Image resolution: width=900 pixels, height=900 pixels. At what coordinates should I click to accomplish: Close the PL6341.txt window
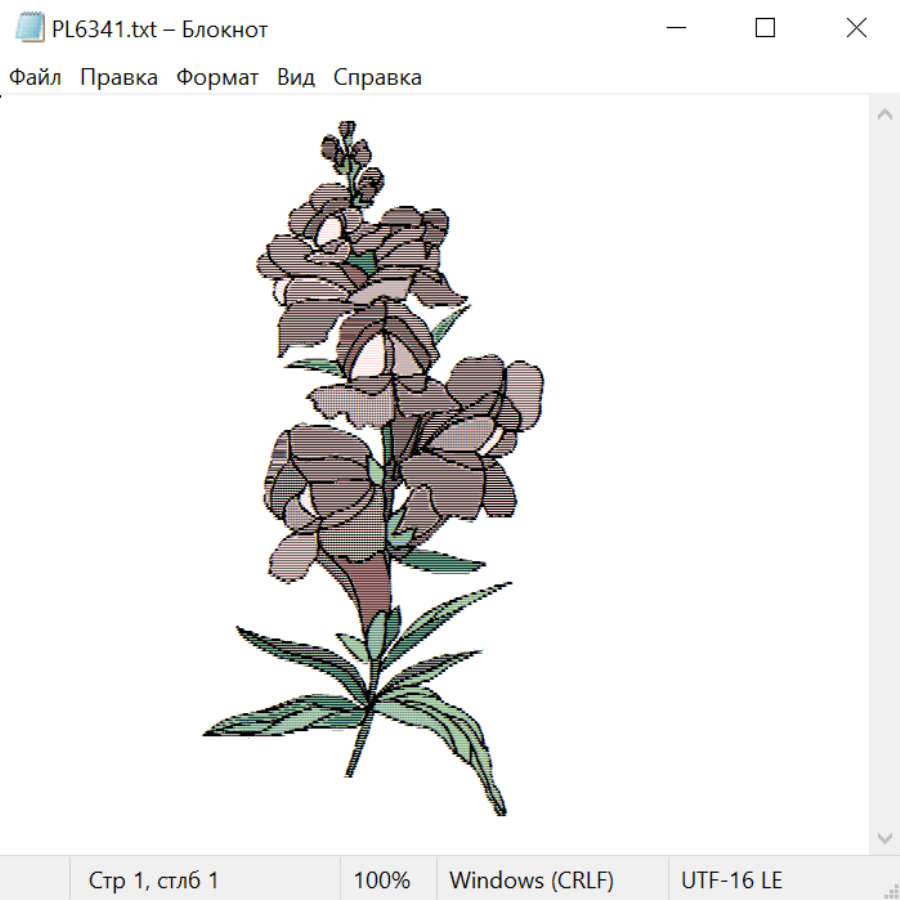[856, 28]
